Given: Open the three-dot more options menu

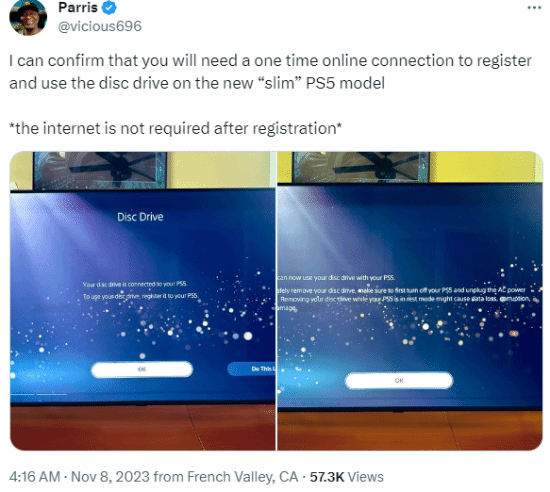Looking at the screenshot, I should tap(534, 8).
